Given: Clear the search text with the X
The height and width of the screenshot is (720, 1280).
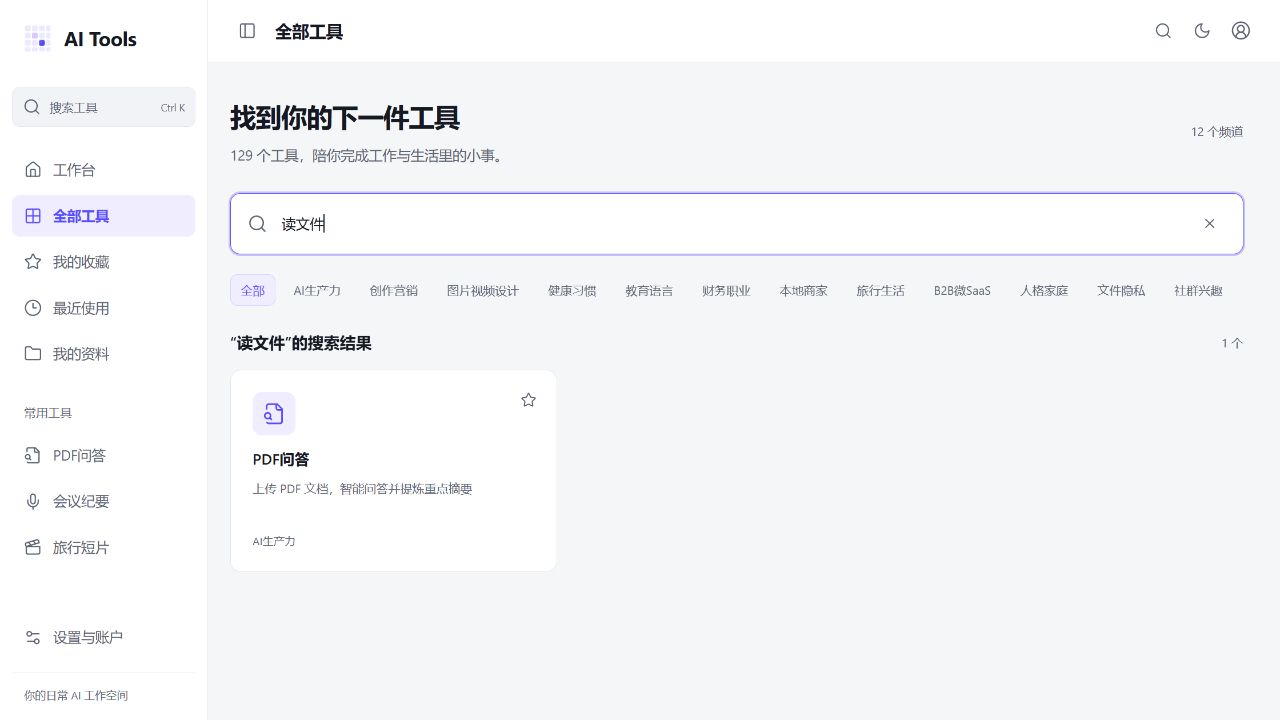Looking at the screenshot, I should pos(1209,224).
